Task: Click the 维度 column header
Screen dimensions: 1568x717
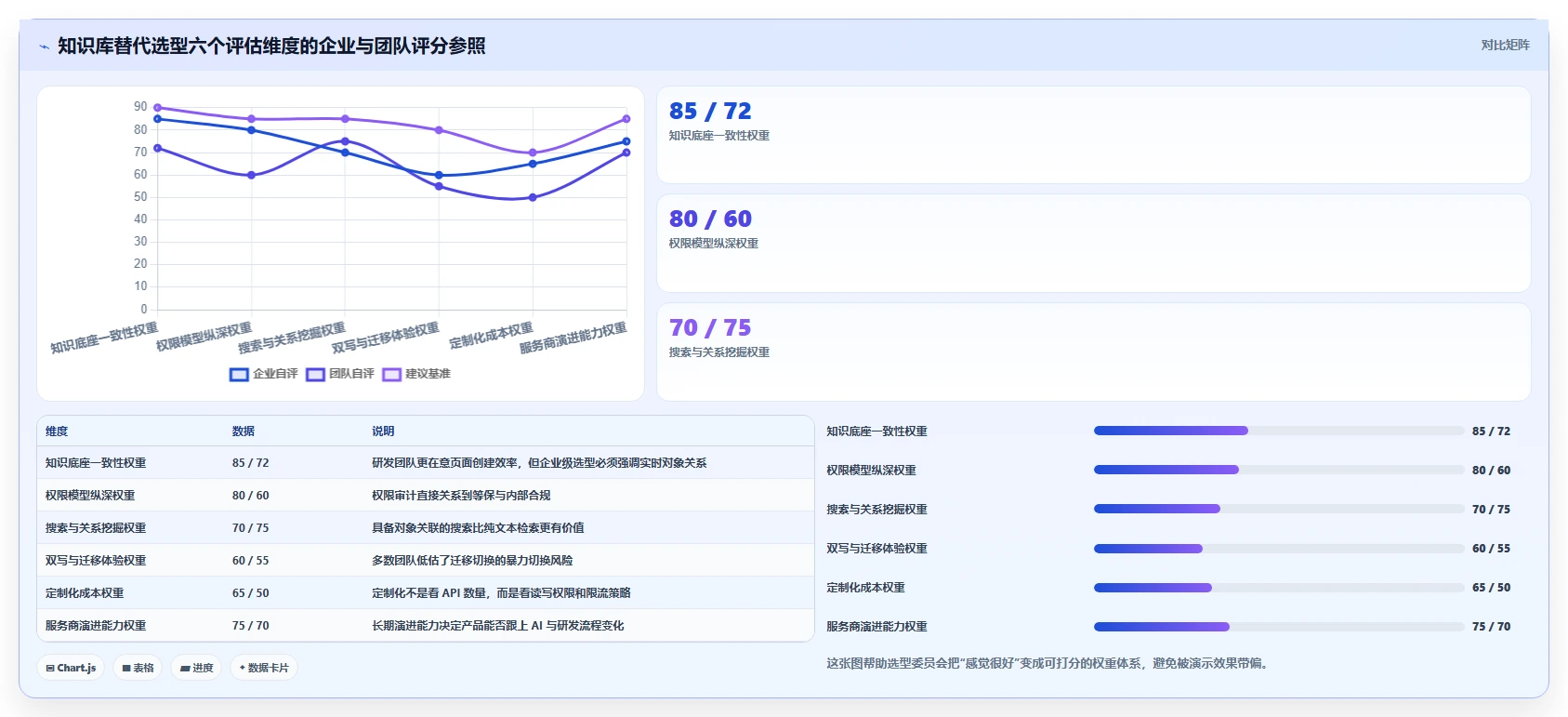Action: 57,431
